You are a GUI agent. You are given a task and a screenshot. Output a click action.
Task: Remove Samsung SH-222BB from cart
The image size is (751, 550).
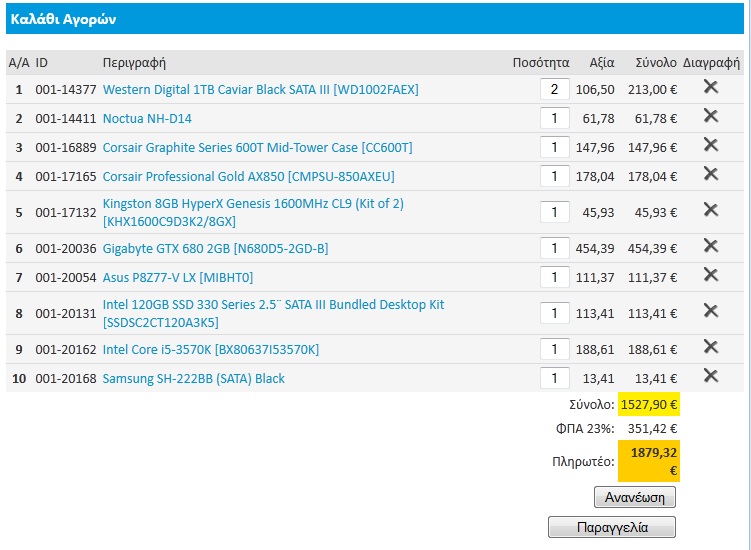click(x=711, y=376)
